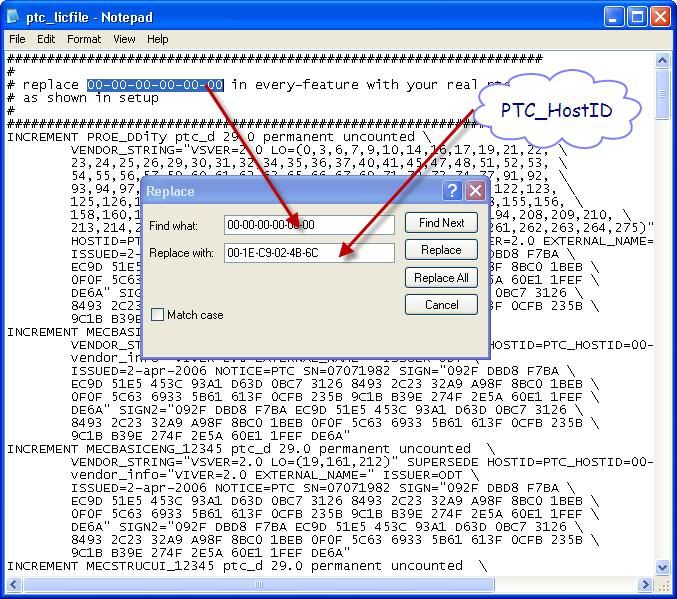Open the View menu

(x=124, y=39)
